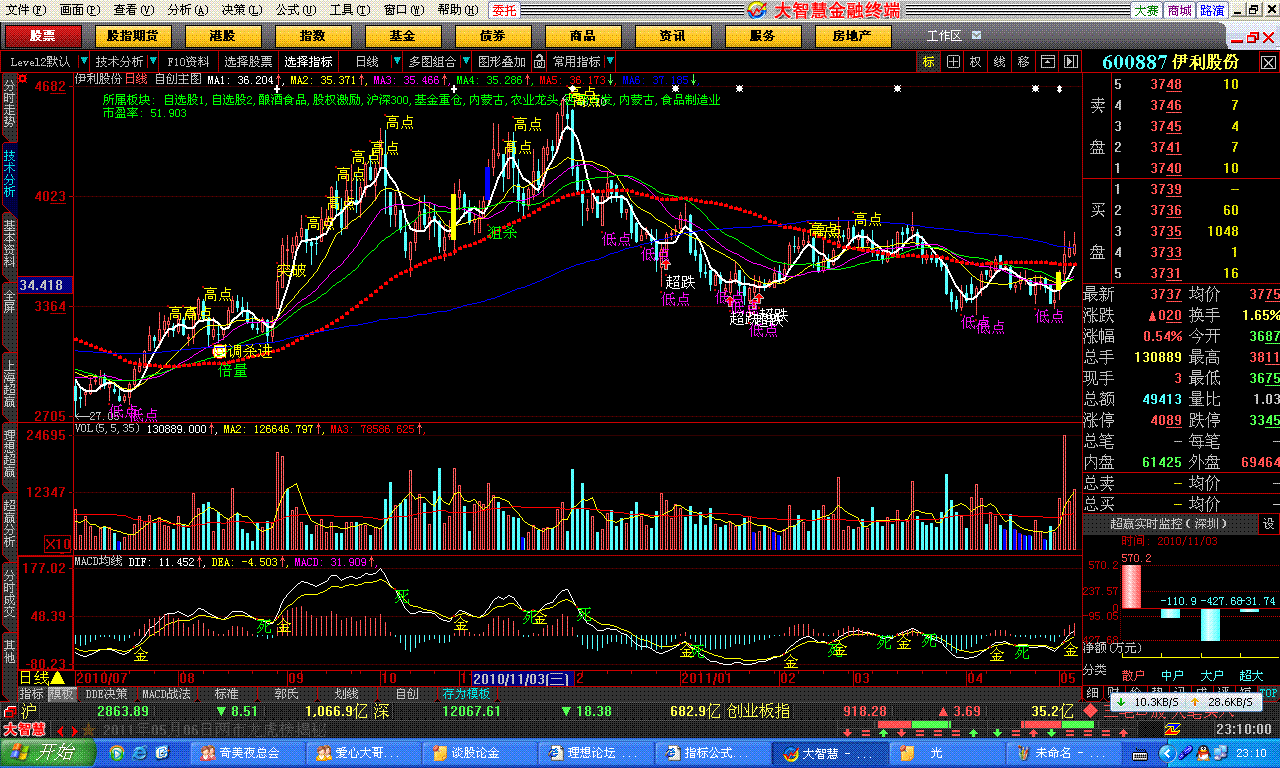
Task: Switch to the 股指期货 category tab
Action: click(x=133, y=36)
